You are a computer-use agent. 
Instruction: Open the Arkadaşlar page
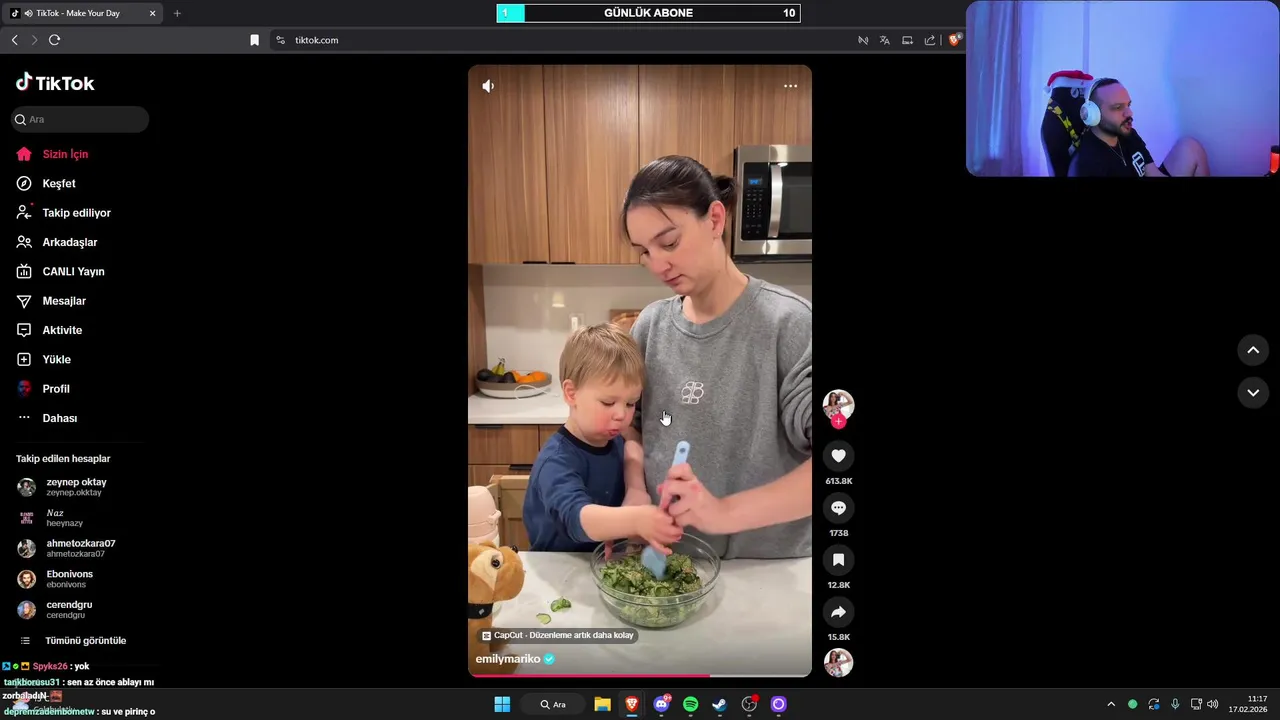coord(69,242)
